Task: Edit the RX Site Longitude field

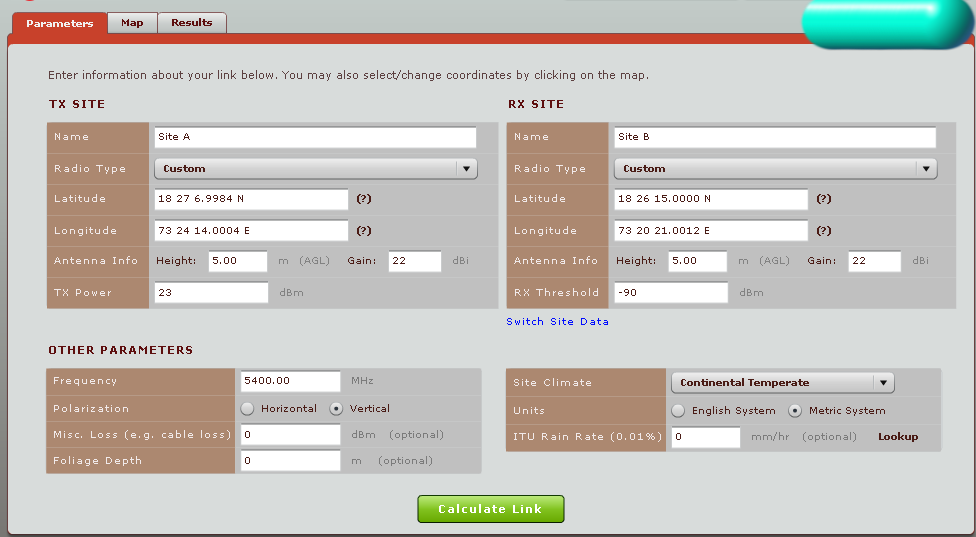Action: coord(711,230)
